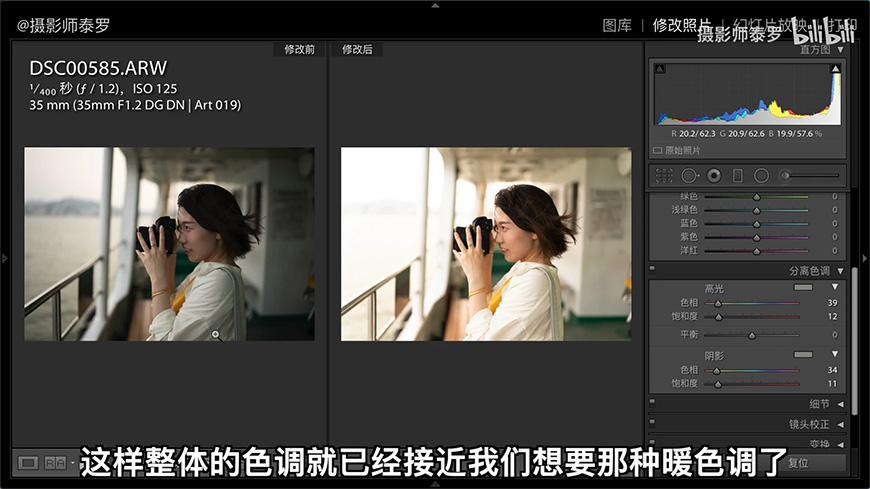Switch to the 图库 module

tap(617, 26)
